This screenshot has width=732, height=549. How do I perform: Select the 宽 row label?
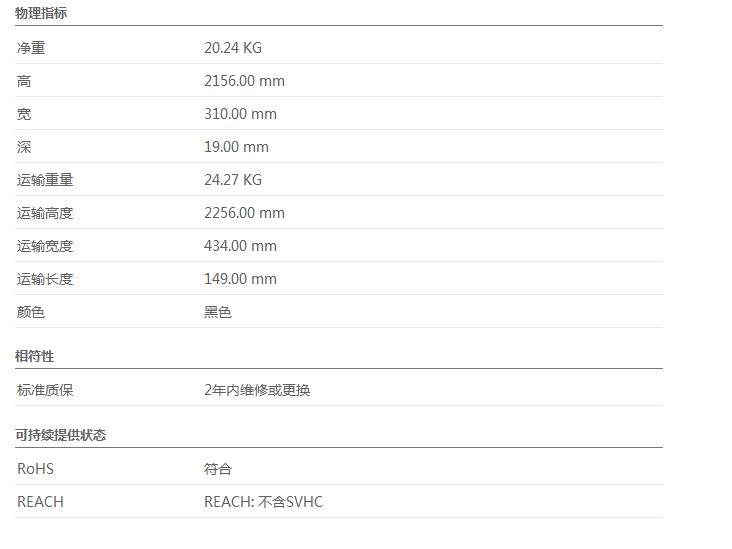click(24, 114)
